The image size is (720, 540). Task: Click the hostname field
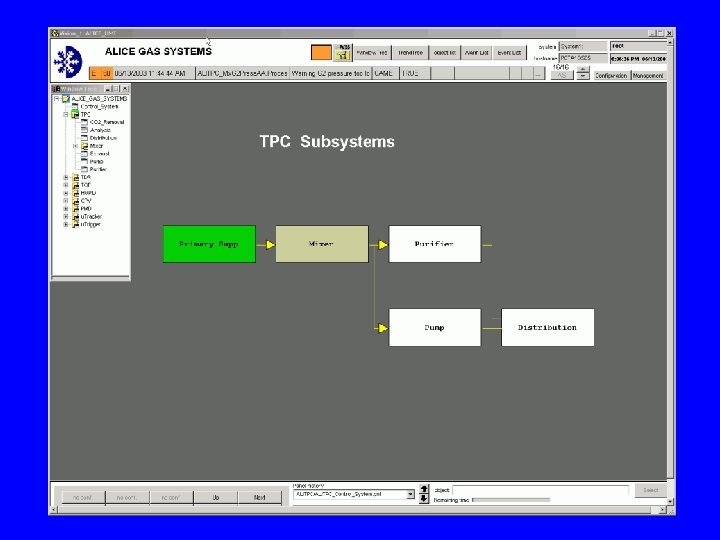point(582,58)
